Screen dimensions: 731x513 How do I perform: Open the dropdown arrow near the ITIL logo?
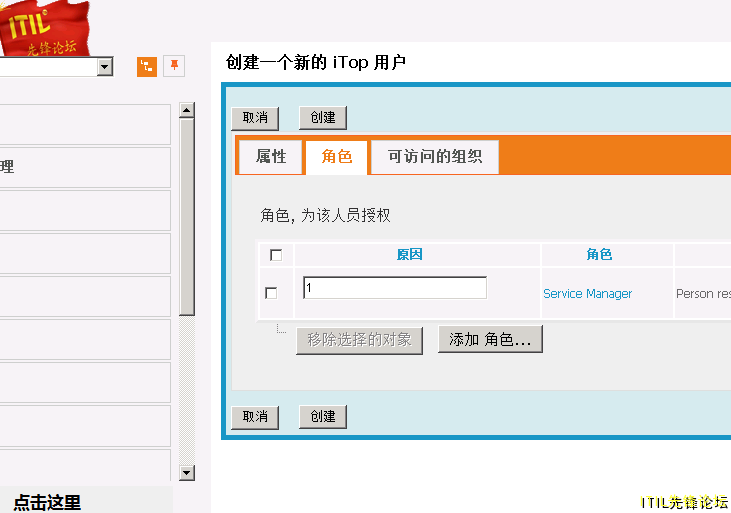click(x=105, y=67)
